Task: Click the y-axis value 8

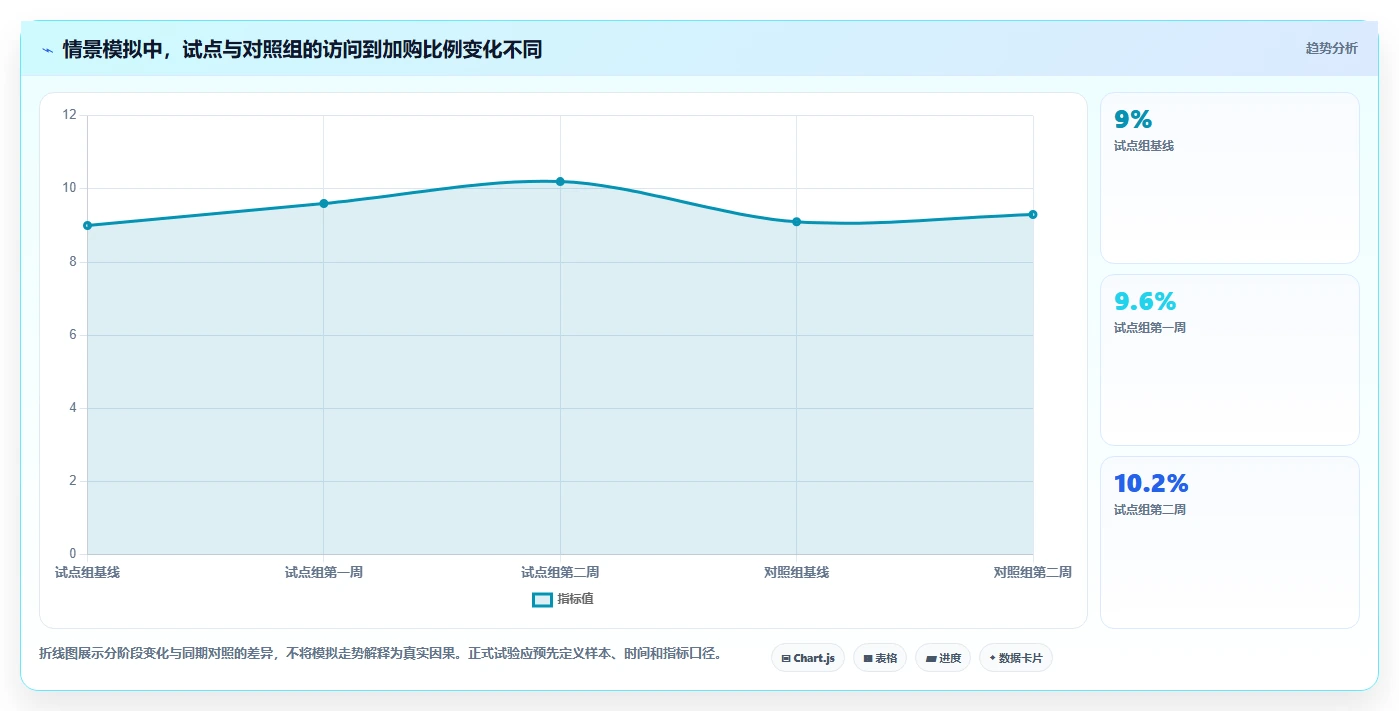Action: tap(72, 262)
